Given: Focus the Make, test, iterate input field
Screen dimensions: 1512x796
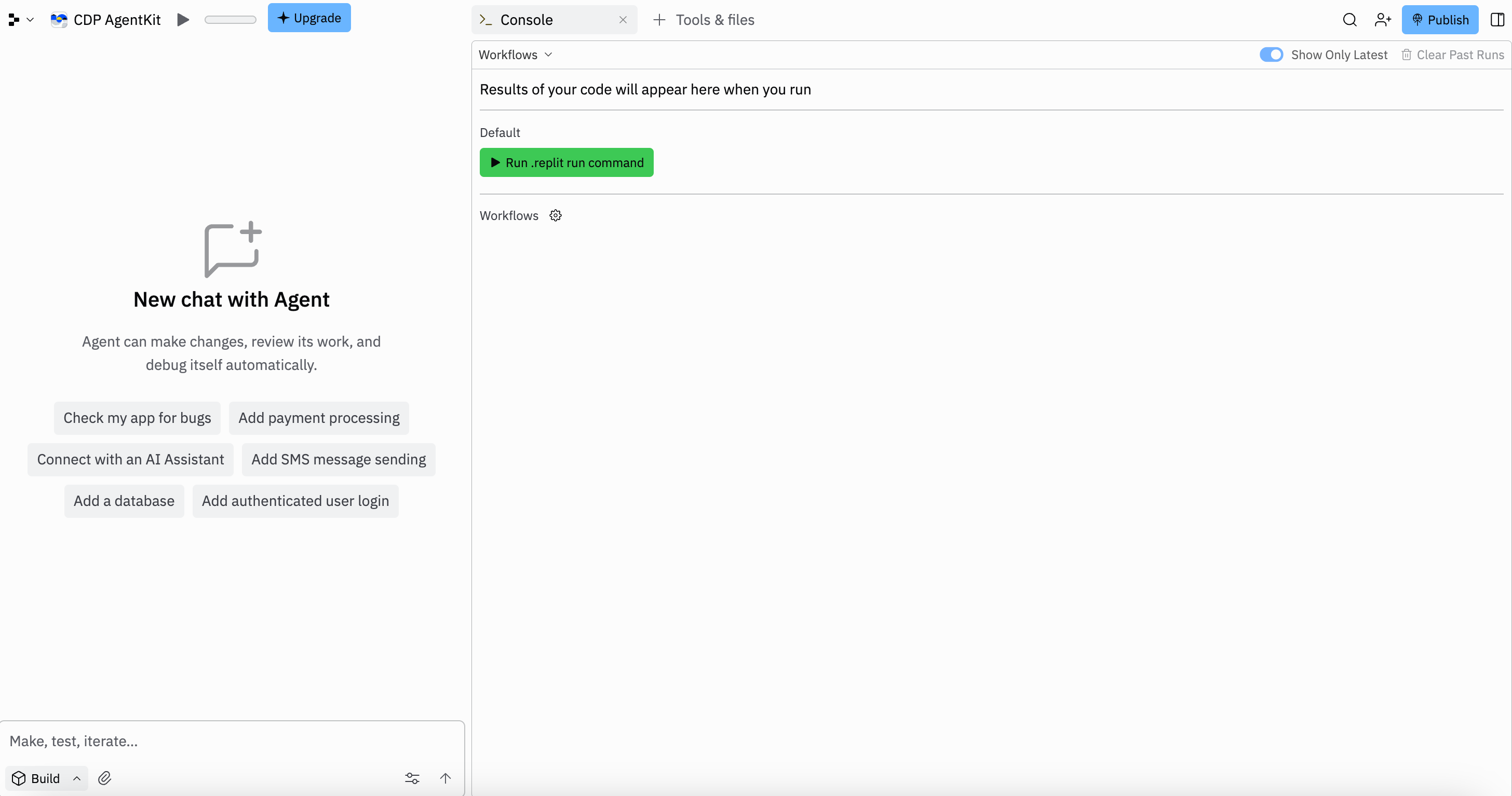Looking at the screenshot, I should 232,741.
